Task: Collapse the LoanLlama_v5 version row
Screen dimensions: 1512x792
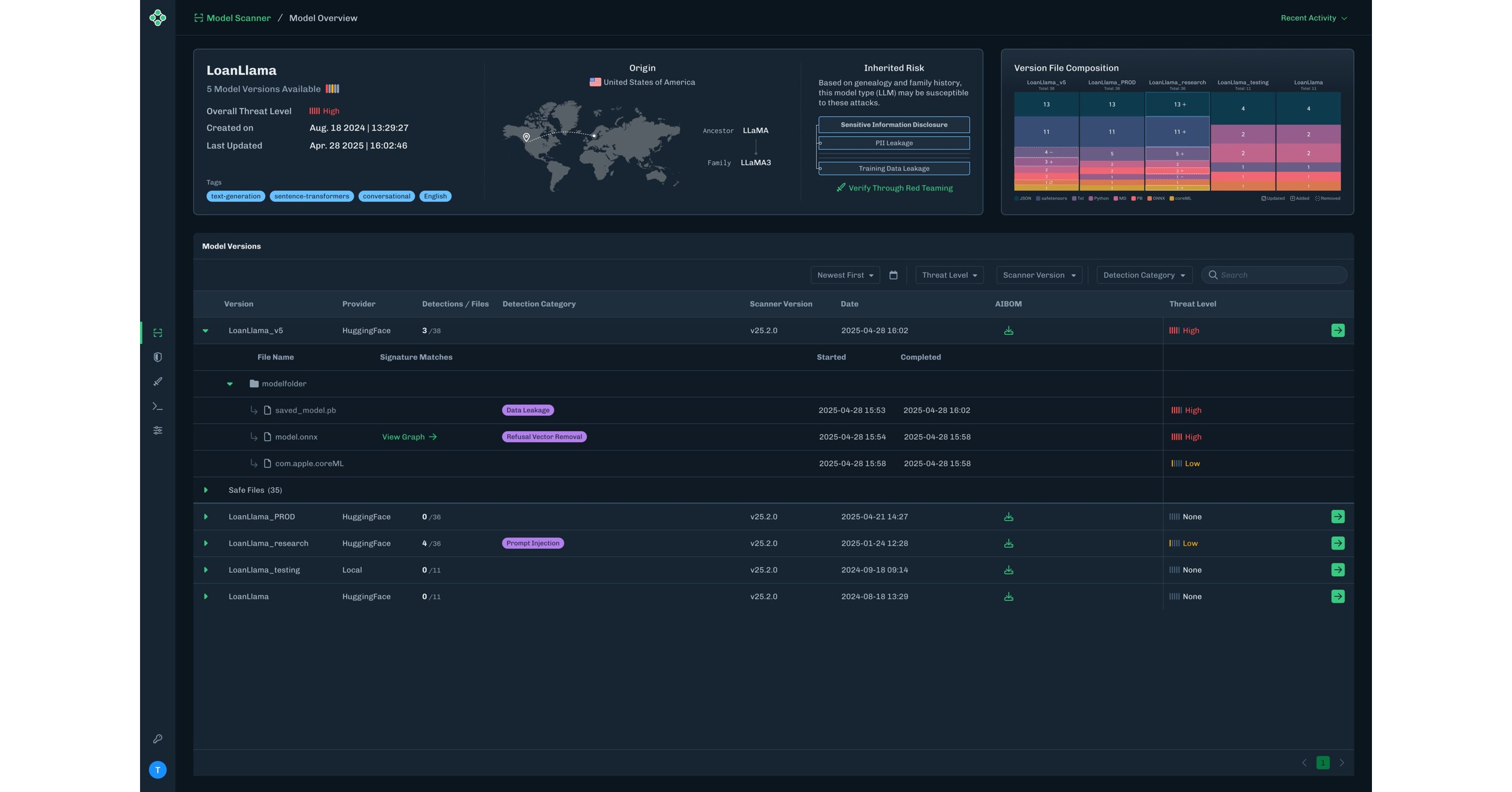Action: click(206, 331)
